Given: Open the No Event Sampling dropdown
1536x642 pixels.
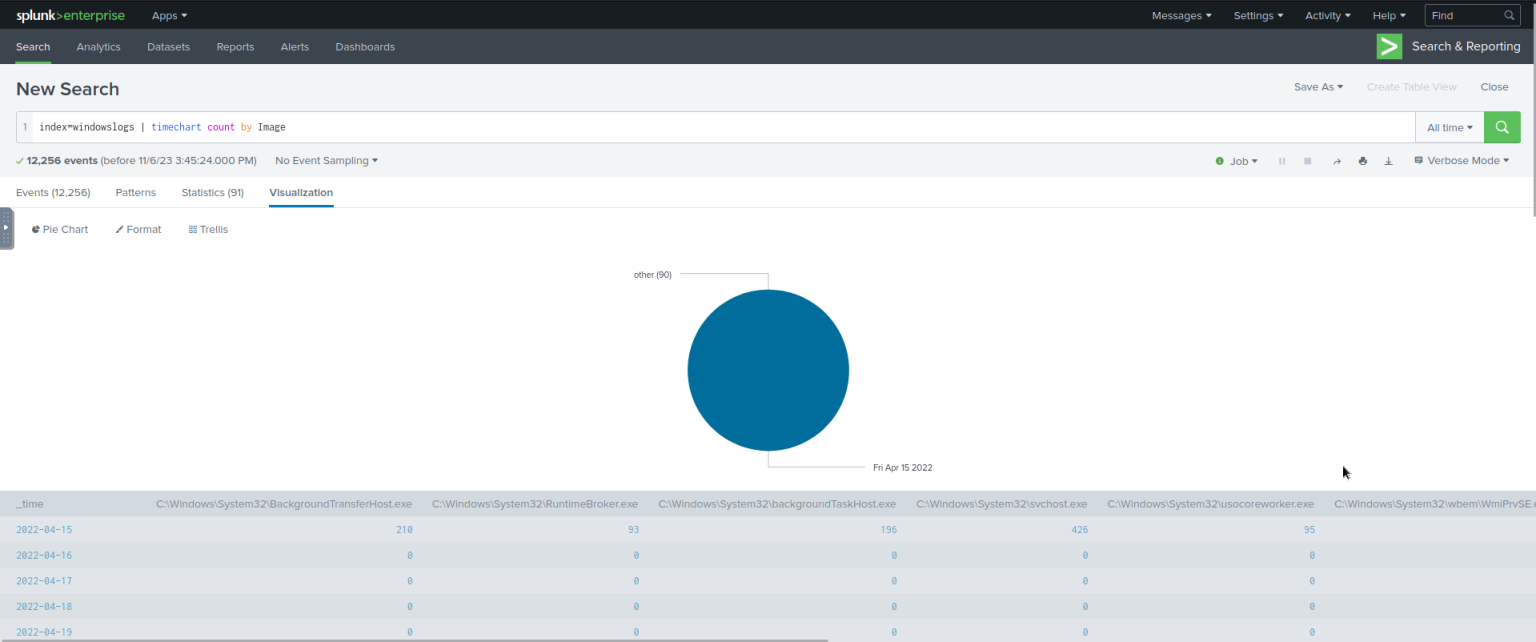Looking at the screenshot, I should (x=325, y=160).
